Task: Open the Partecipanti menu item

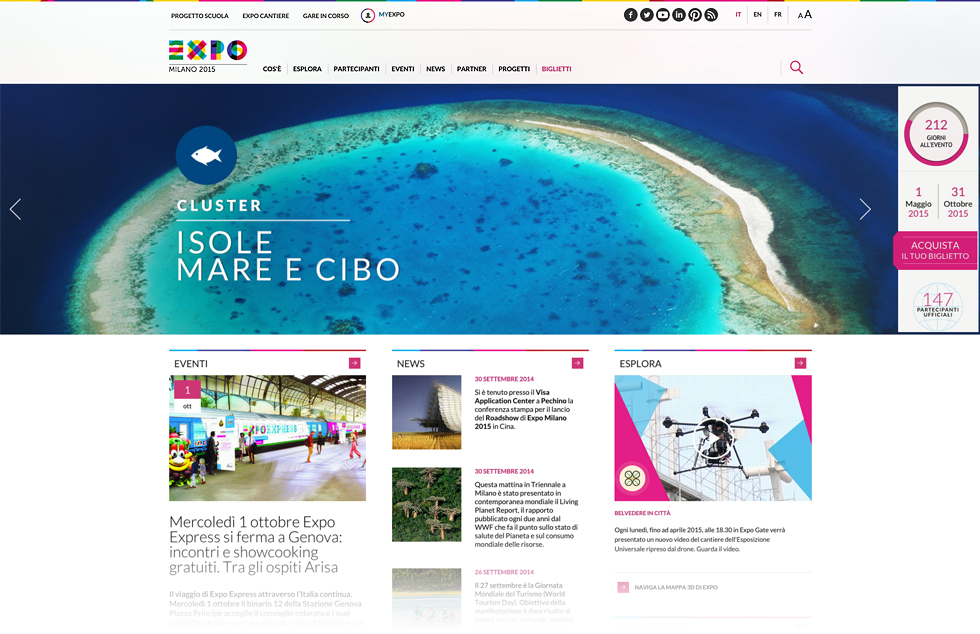Action: pyautogui.click(x=356, y=69)
